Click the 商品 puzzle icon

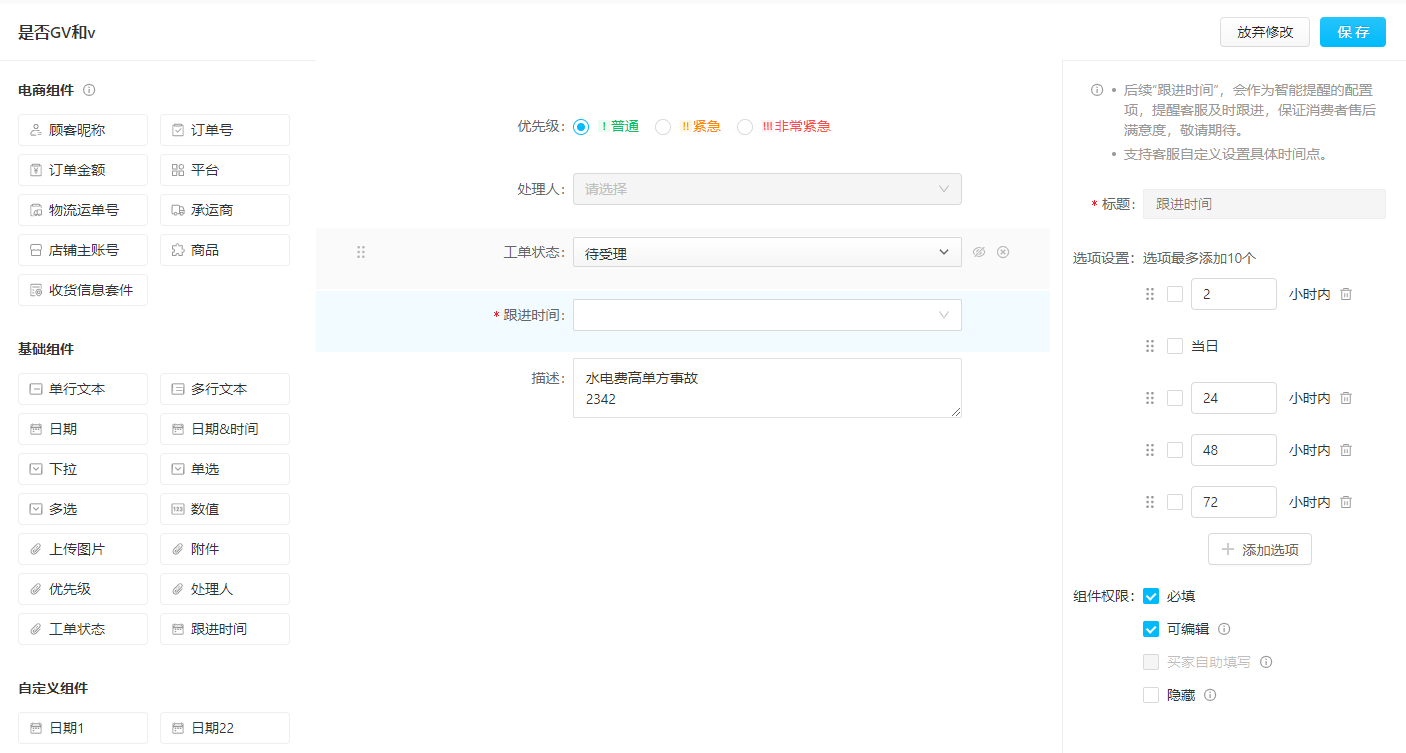coord(178,250)
